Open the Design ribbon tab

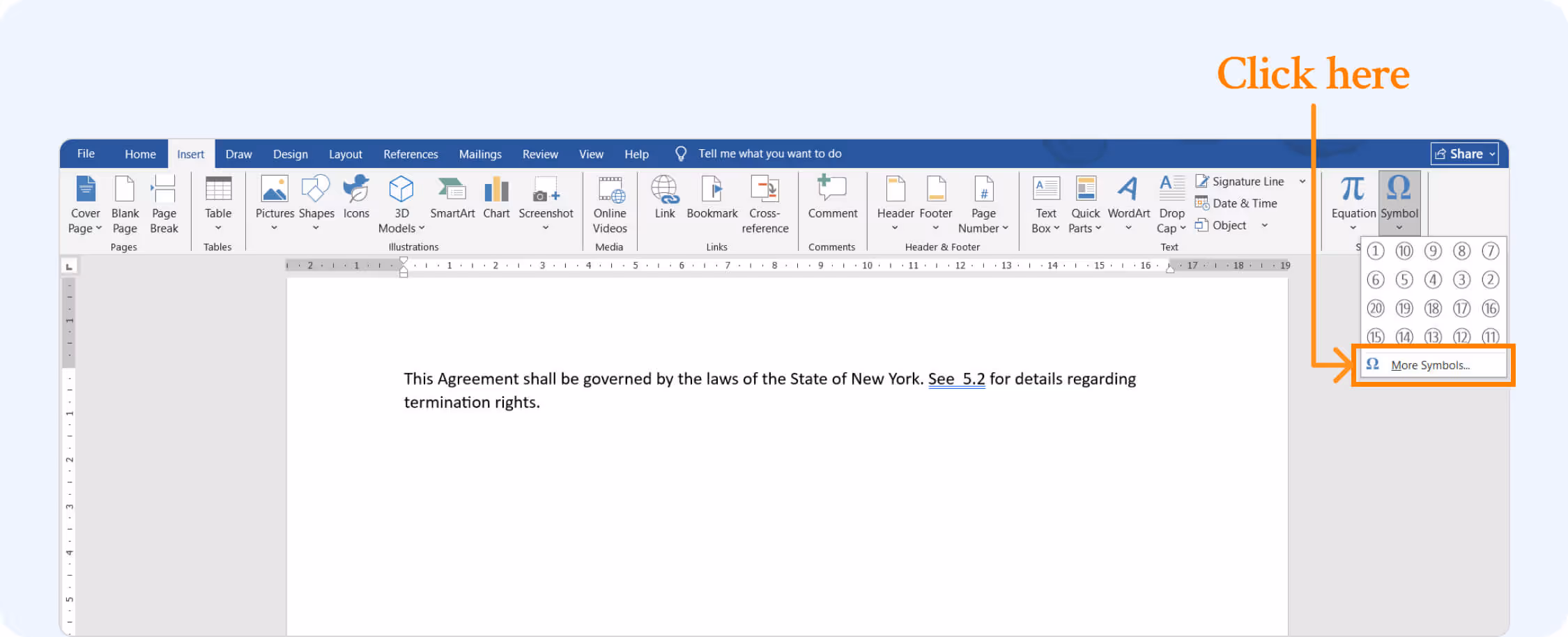[290, 153]
